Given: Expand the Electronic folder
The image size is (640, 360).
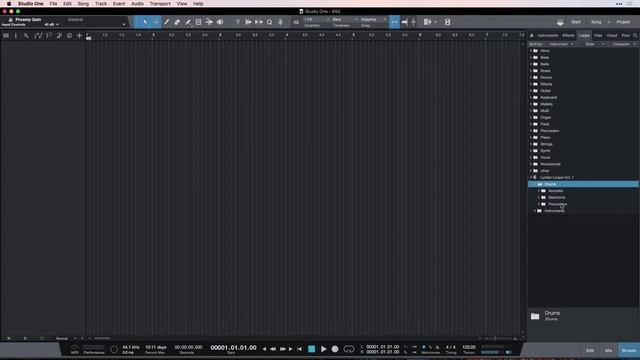Looking at the screenshot, I should click(x=539, y=198).
